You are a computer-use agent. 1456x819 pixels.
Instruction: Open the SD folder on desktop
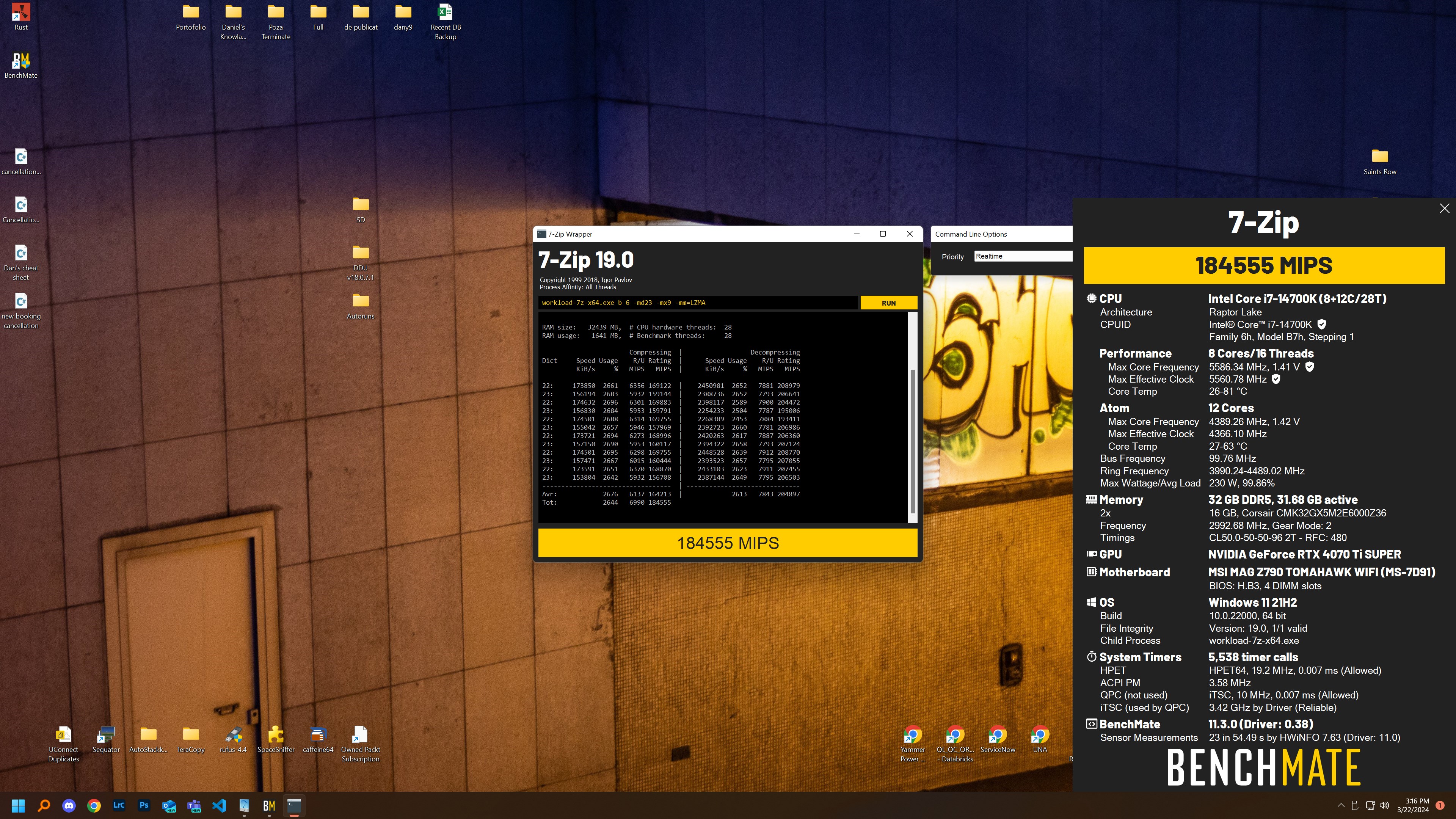(x=361, y=210)
